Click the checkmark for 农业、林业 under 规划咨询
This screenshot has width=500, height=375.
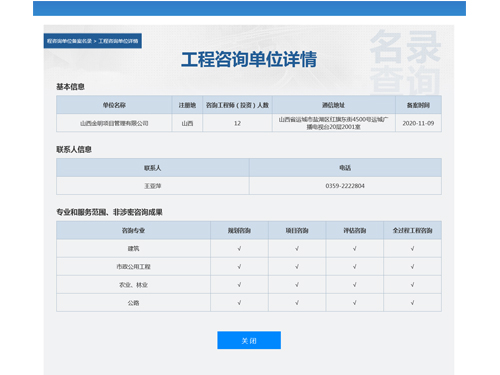point(239,285)
